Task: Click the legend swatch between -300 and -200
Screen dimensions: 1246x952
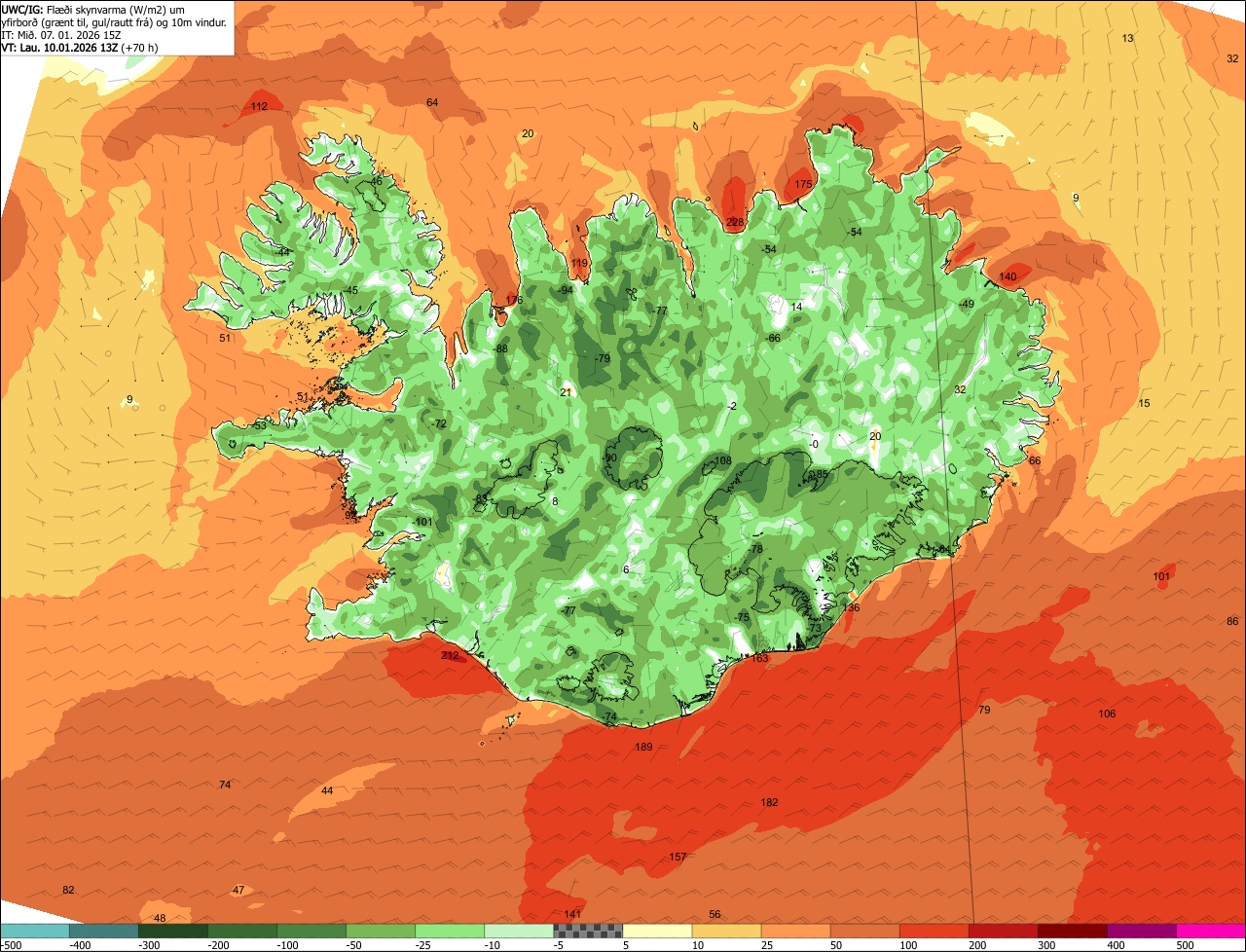Action: (x=172, y=931)
